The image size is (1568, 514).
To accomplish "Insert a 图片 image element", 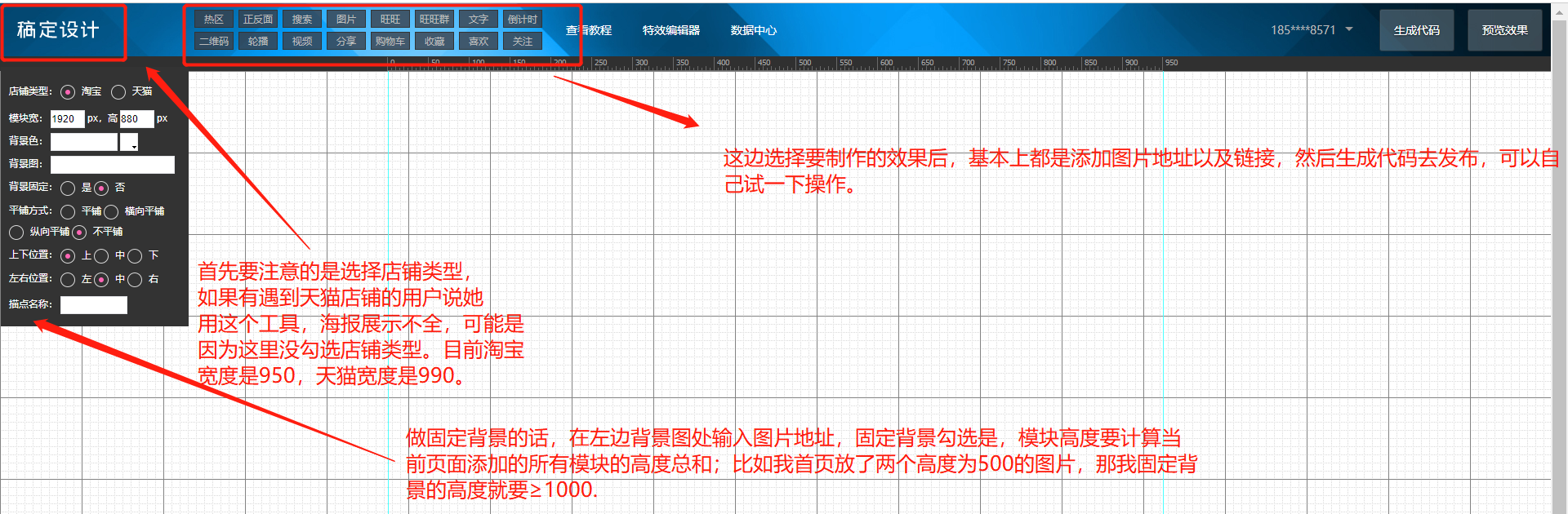I will point(346,19).
